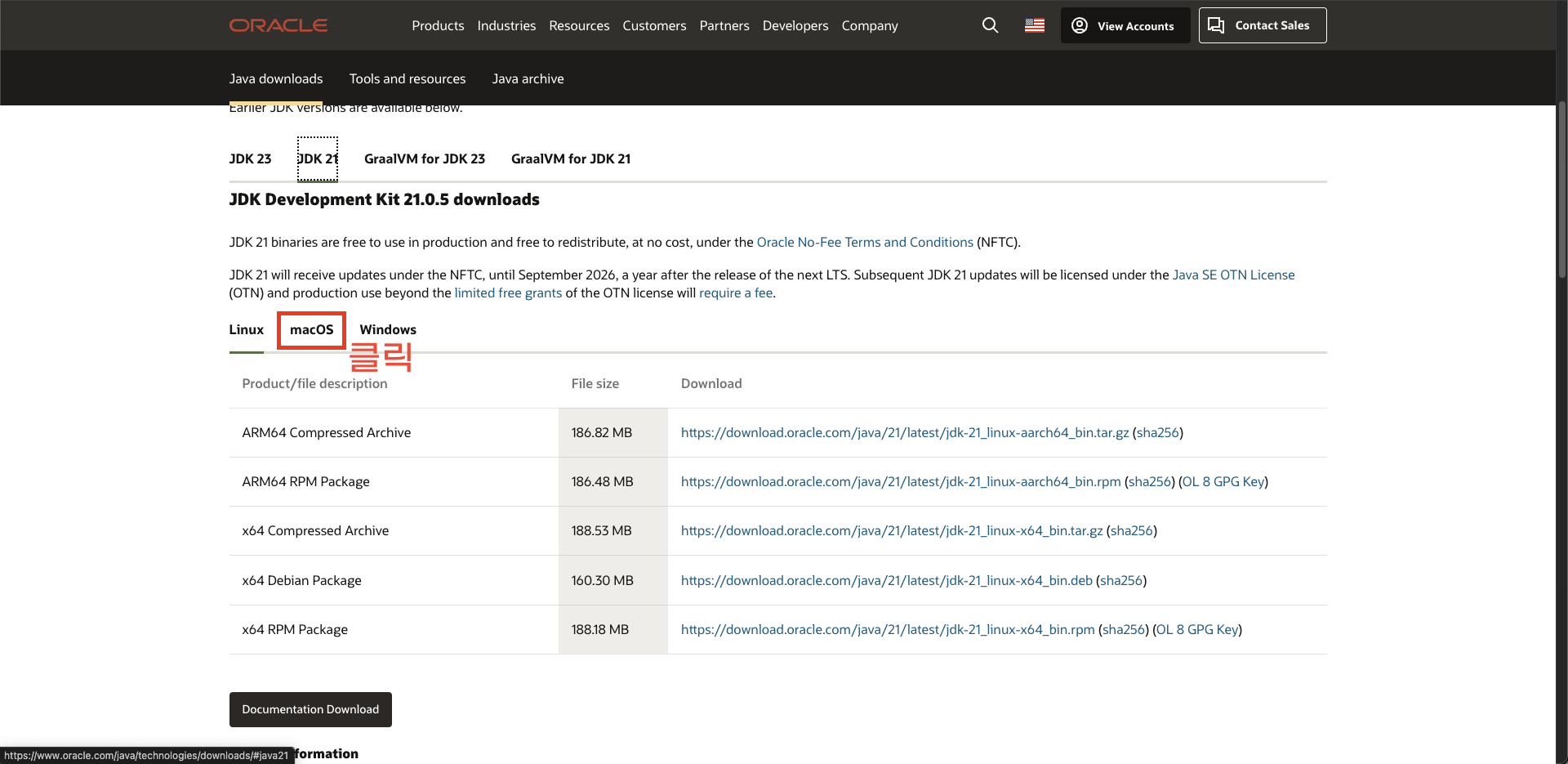The height and width of the screenshot is (764, 1568).
Task: Open sha256 for x64 rpm package
Action: (1124, 629)
